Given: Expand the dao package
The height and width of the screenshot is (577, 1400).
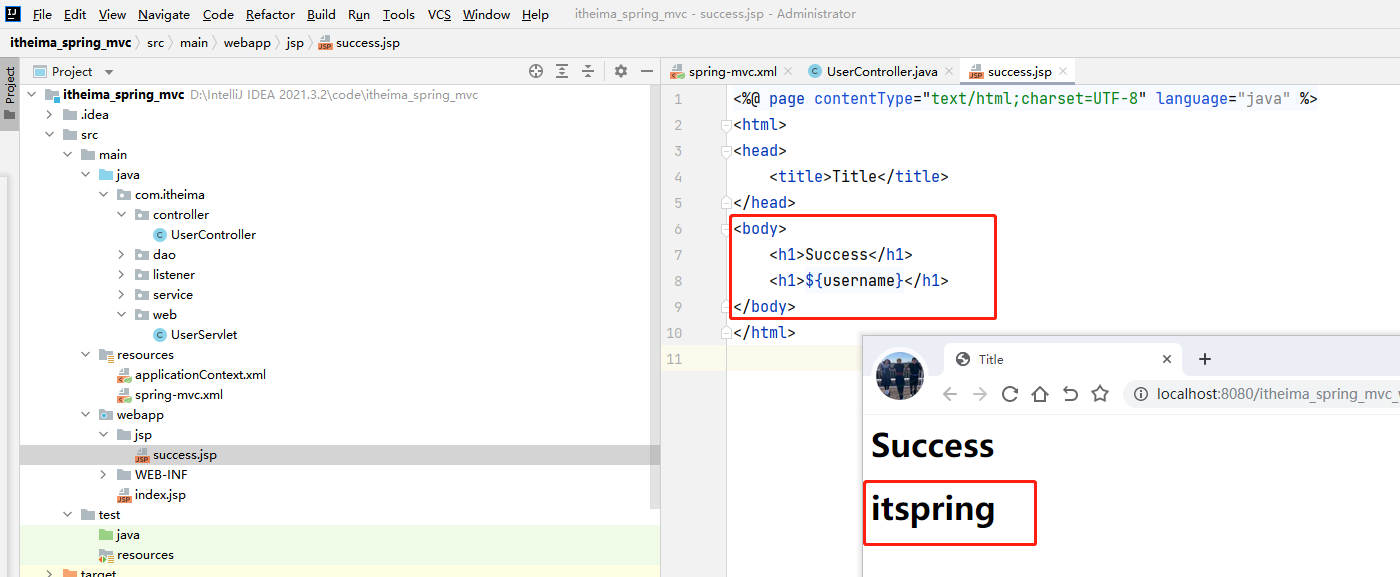Looking at the screenshot, I should [x=122, y=255].
